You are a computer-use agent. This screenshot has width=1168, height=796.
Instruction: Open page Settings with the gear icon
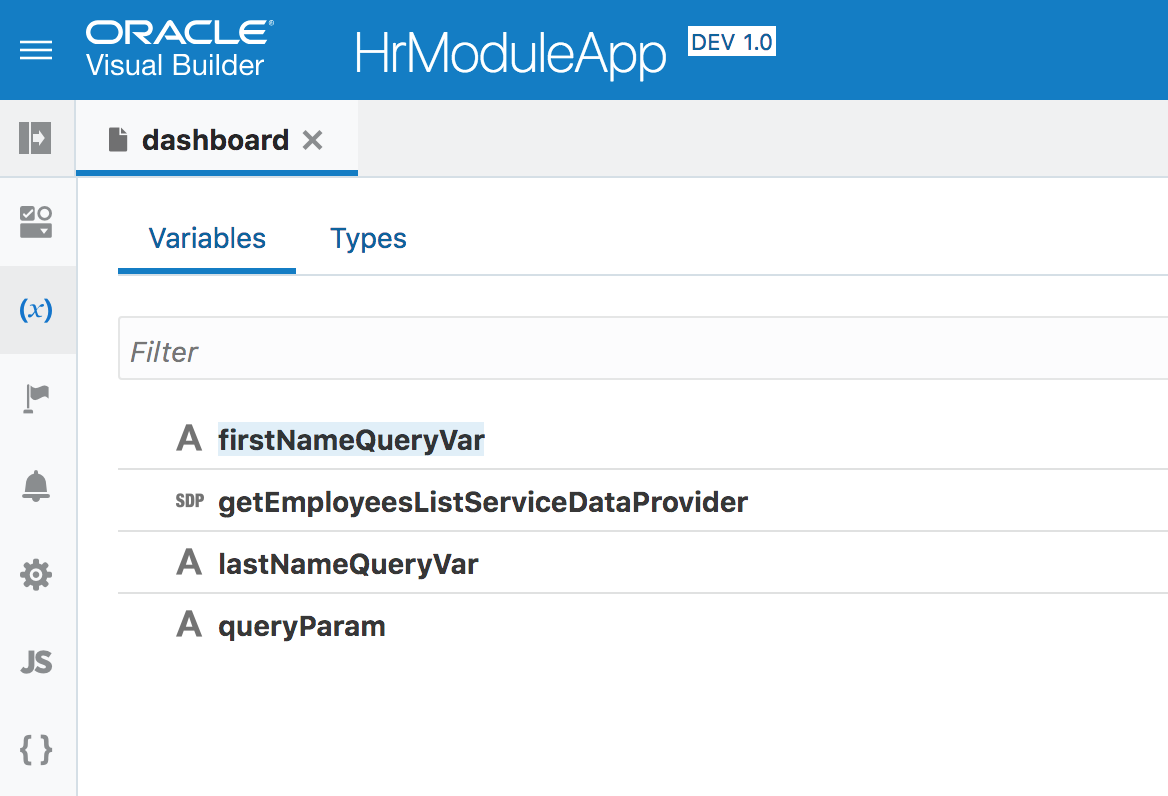click(x=36, y=574)
